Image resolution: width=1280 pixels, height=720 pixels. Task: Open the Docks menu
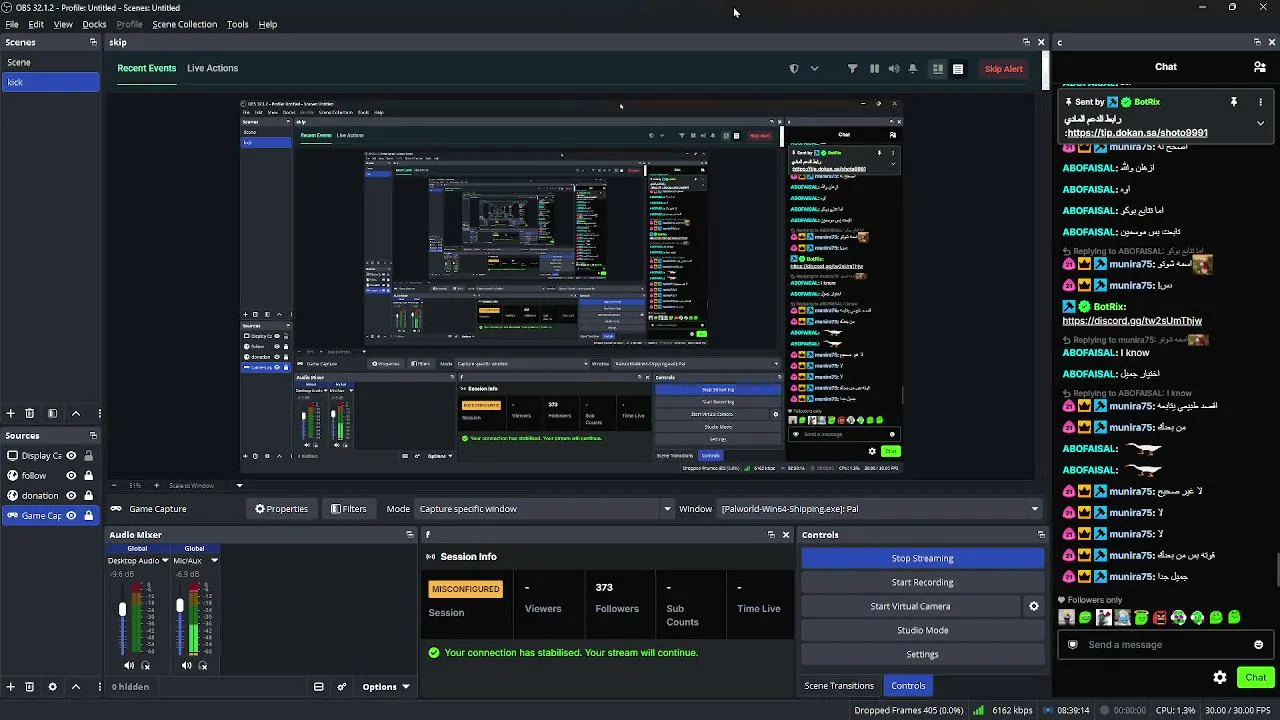coord(94,24)
